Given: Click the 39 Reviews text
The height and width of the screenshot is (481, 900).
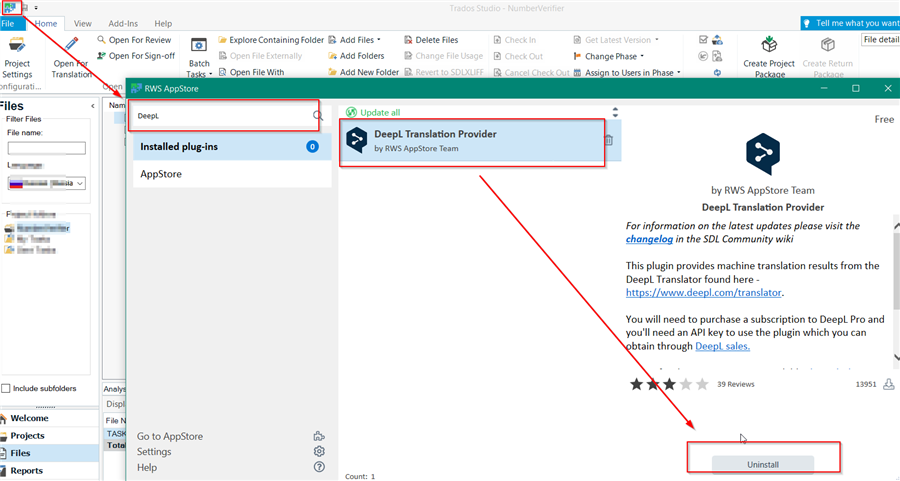Looking at the screenshot, I should pyautogui.click(x=736, y=385).
